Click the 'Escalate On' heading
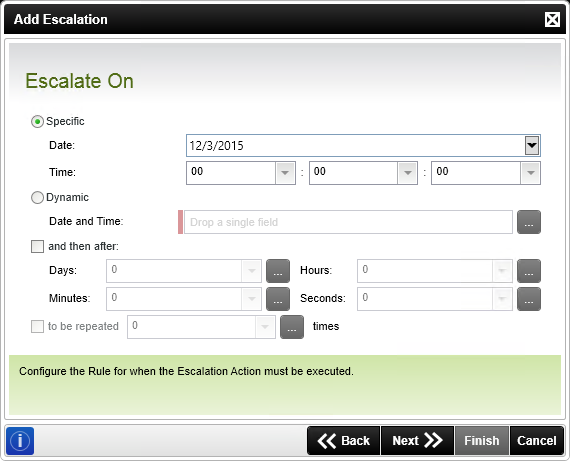Image resolution: width=570 pixels, height=461 pixels. [80, 81]
